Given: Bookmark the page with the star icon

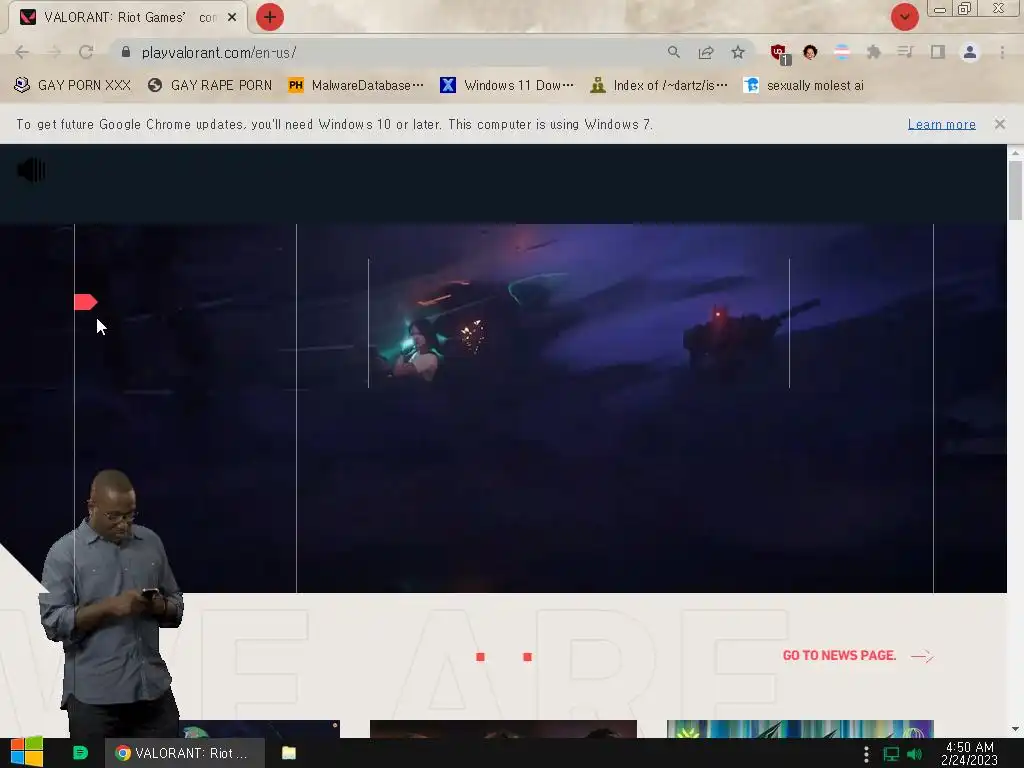Looking at the screenshot, I should point(738,52).
